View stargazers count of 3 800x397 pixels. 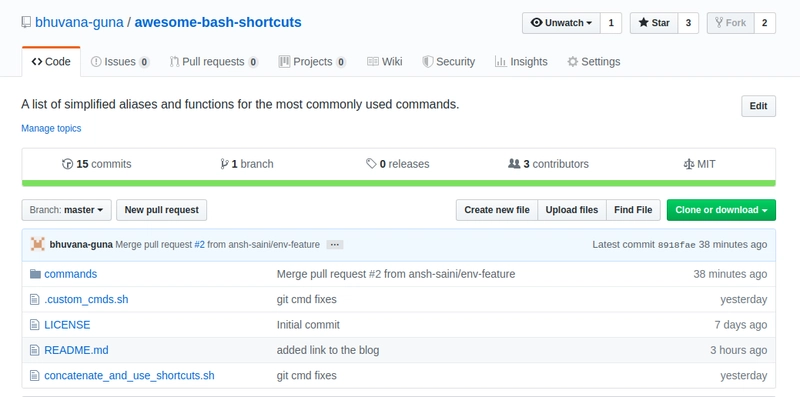point(688,23)
